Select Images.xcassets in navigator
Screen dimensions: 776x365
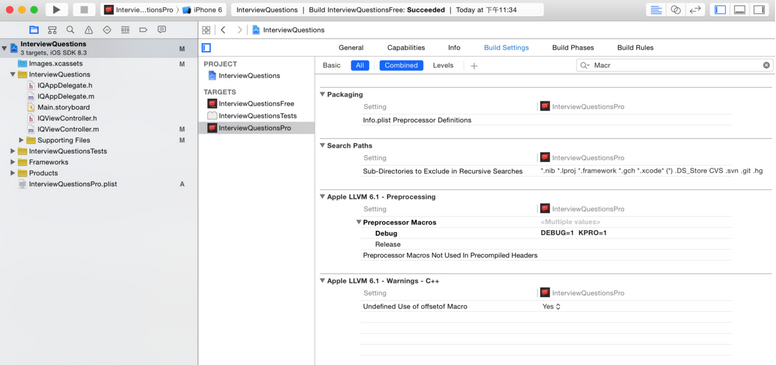pyautogui.click(x=55, y=64)
